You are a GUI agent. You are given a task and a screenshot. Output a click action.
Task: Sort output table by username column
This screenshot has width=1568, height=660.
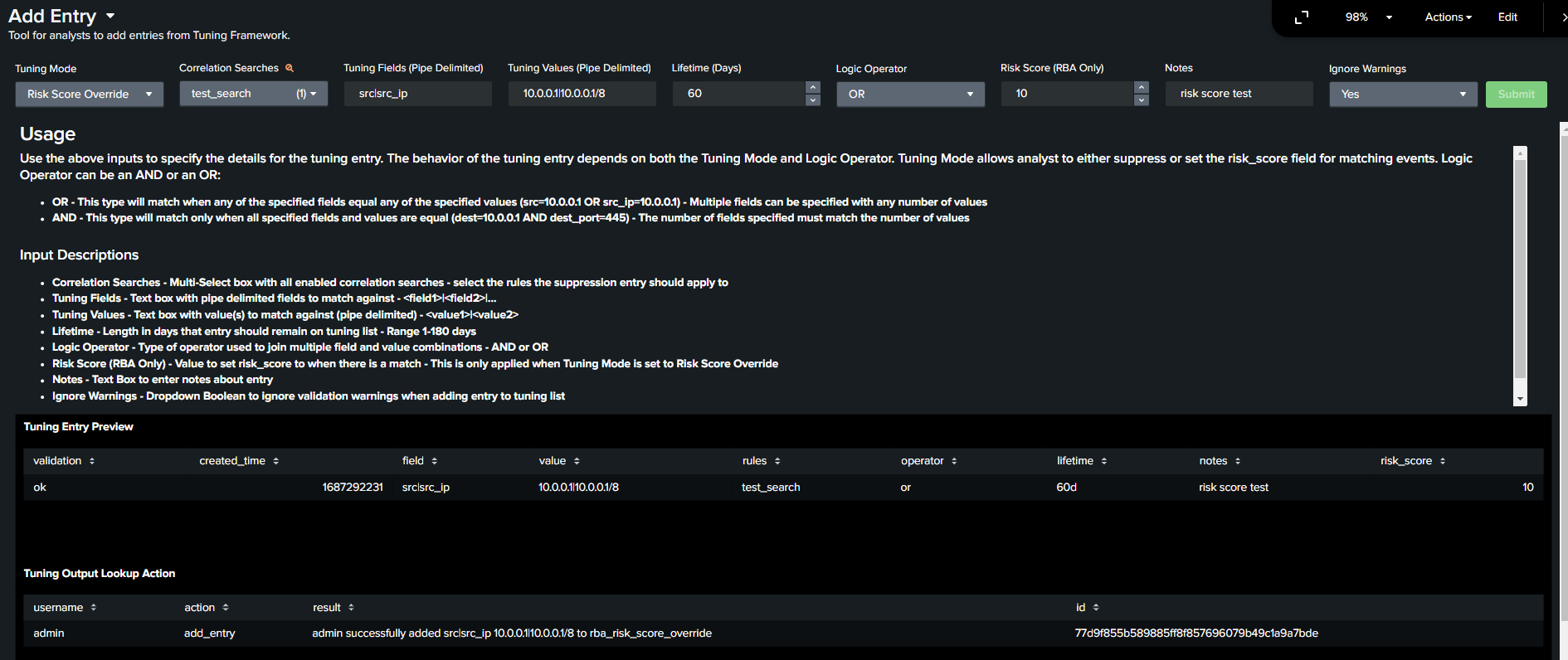pos(65,608)
